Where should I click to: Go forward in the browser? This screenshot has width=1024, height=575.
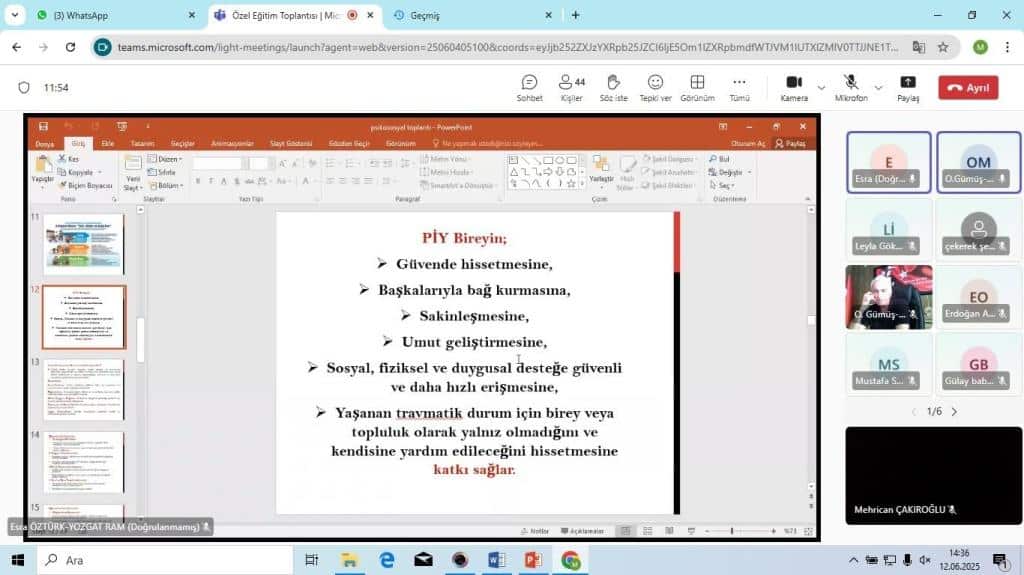click(x=43, y=47)
